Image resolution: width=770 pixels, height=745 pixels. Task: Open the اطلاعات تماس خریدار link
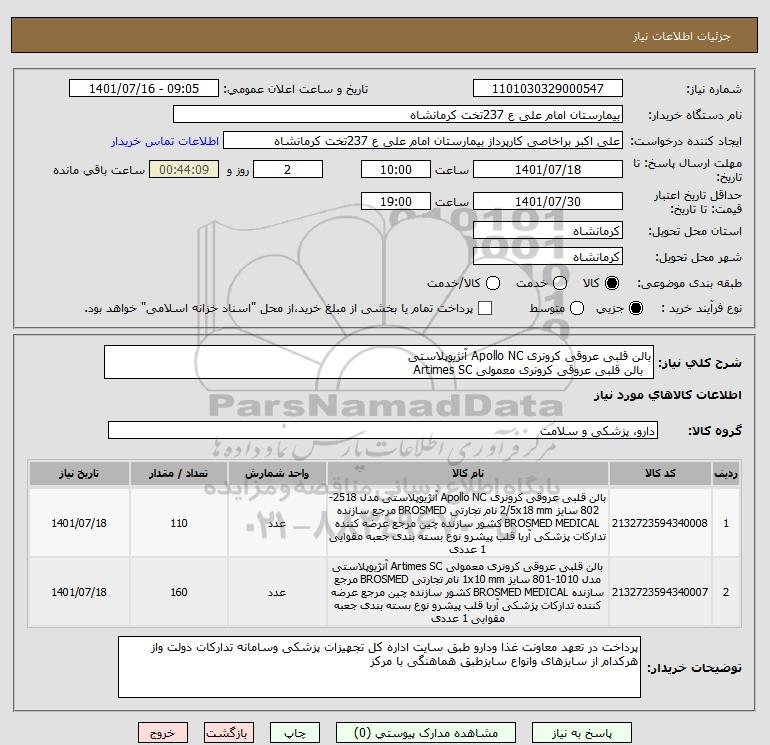point(165,141)
